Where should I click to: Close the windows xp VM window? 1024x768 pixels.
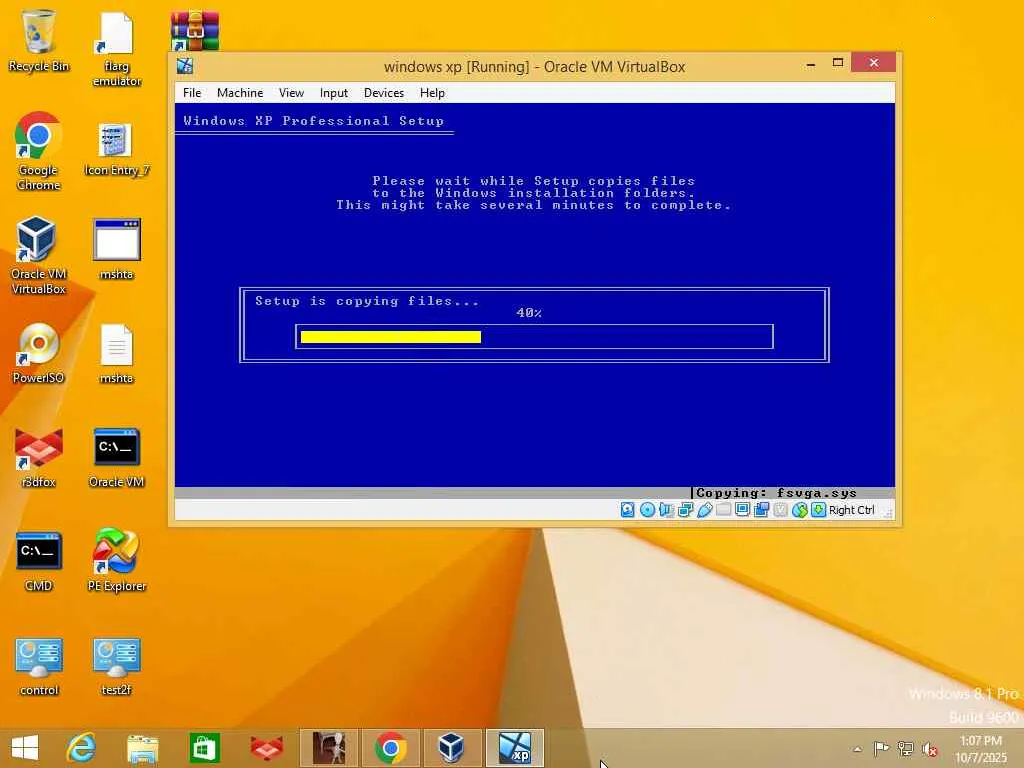(874, 63)
